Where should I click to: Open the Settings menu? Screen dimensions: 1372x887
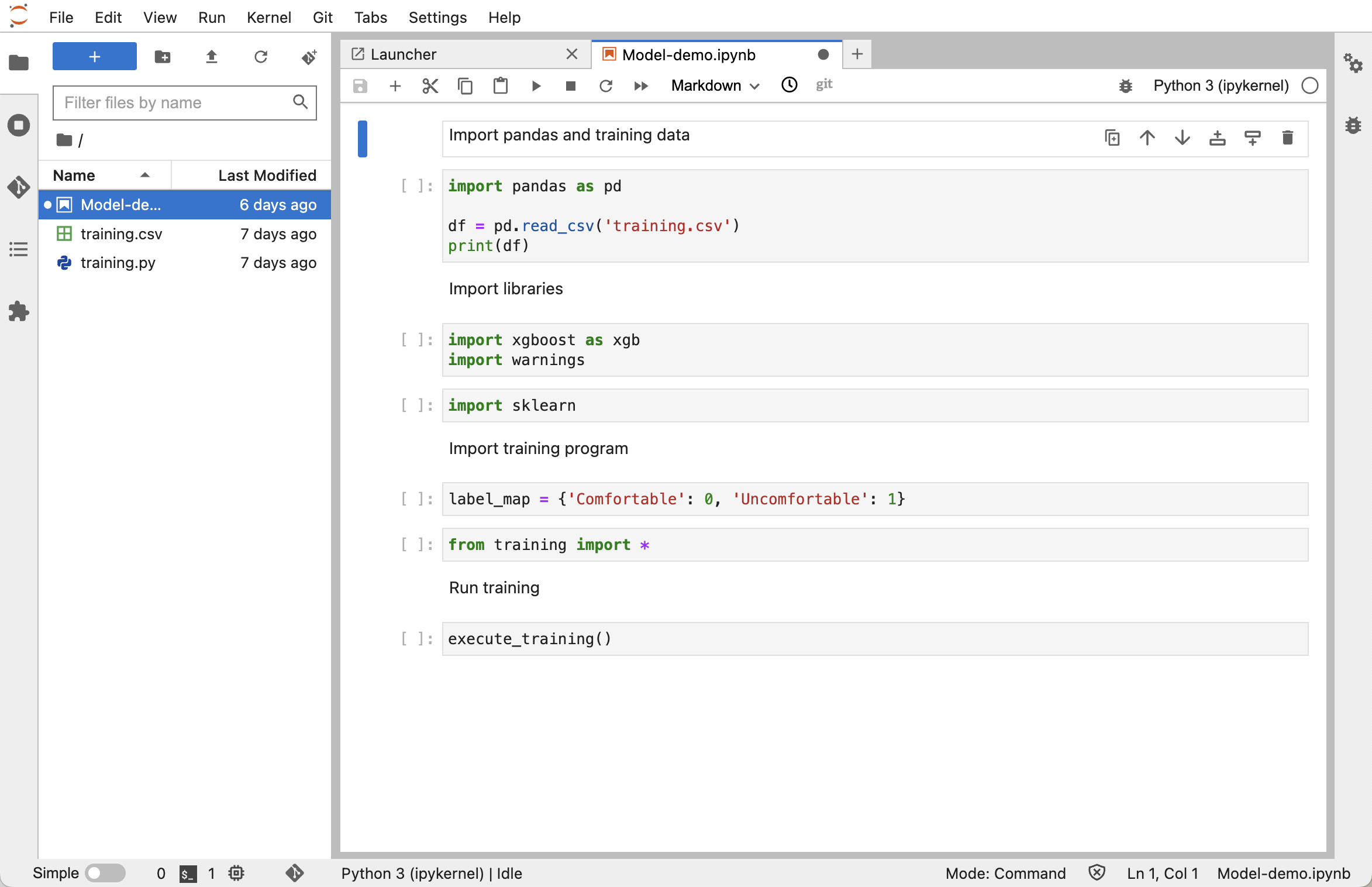(436, 17)
